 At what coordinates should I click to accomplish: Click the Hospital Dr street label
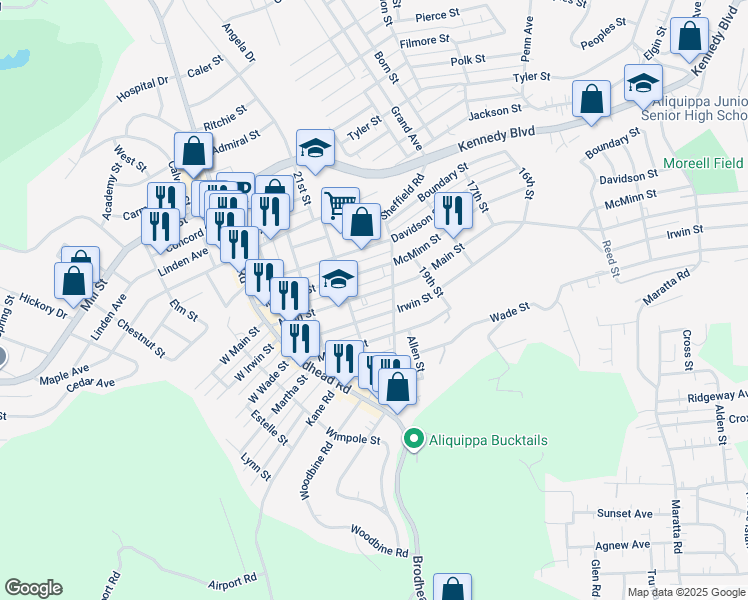point(142,89)
